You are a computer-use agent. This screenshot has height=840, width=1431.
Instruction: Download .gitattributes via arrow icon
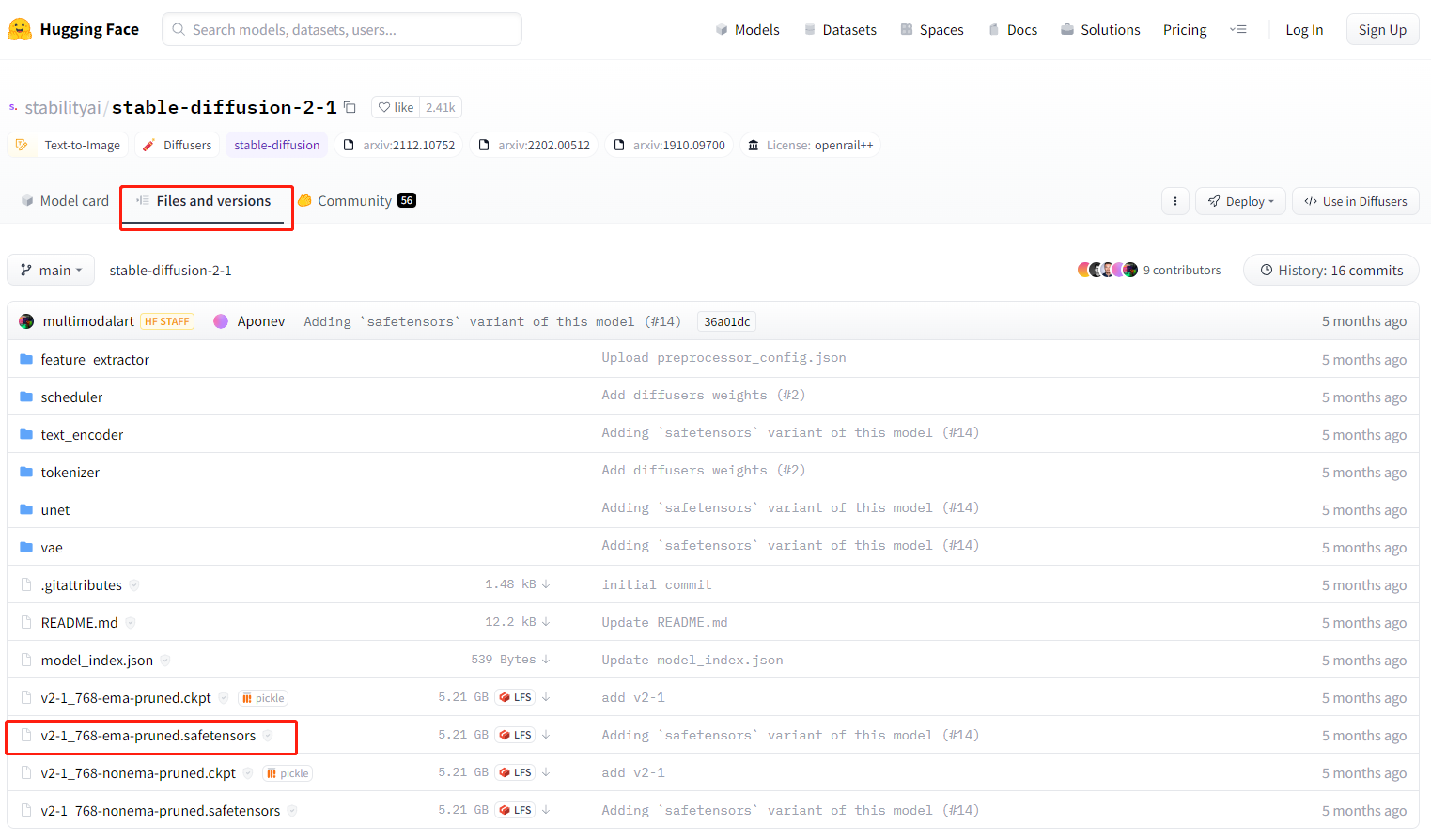(x=546, y=584)
